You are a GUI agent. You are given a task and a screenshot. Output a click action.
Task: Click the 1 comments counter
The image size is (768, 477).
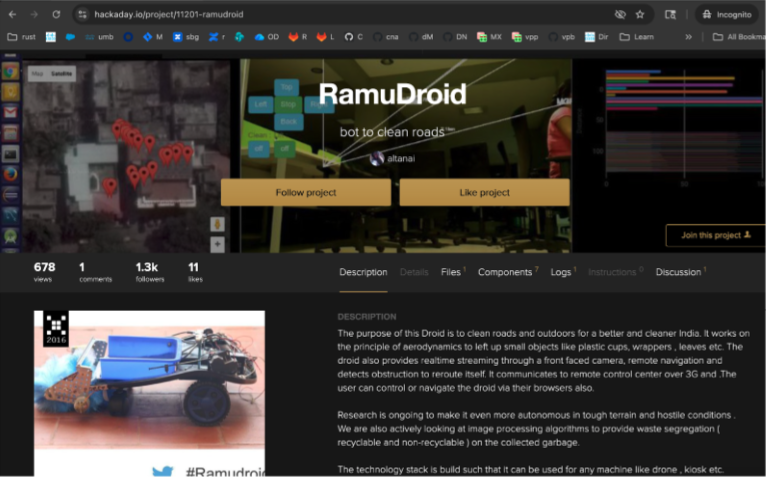tap(96, 272)
